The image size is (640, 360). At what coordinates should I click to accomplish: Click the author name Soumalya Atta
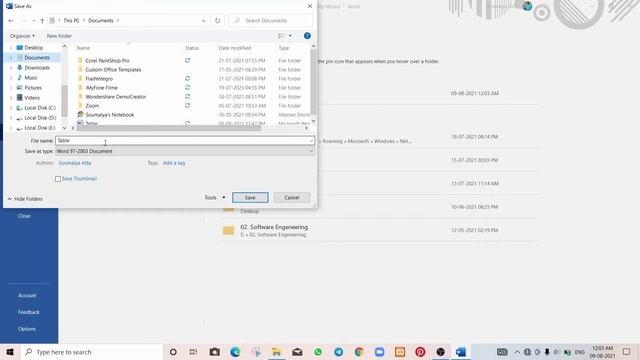click(x=75, y=163)
